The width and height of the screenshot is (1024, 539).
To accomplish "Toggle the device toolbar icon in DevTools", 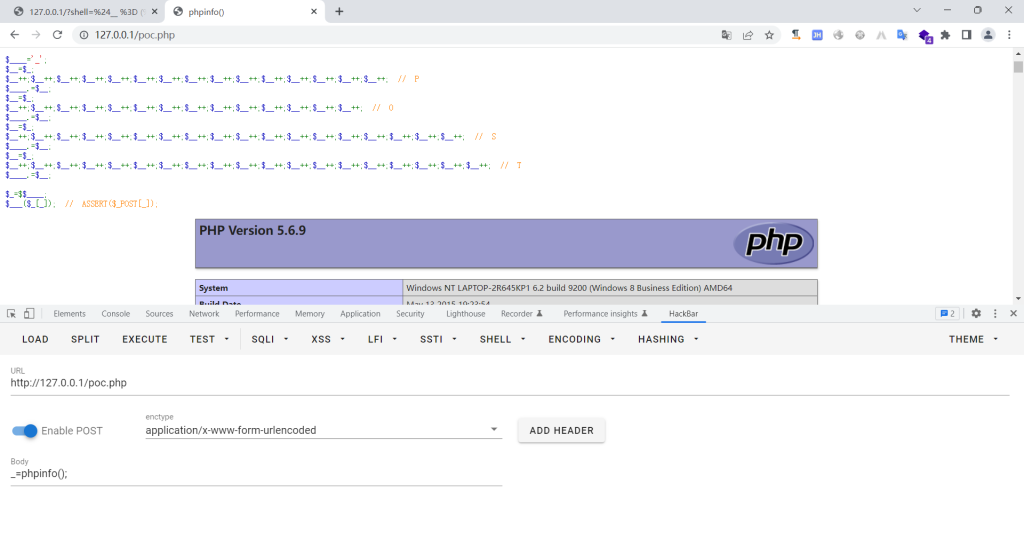I will coord(29,314).
